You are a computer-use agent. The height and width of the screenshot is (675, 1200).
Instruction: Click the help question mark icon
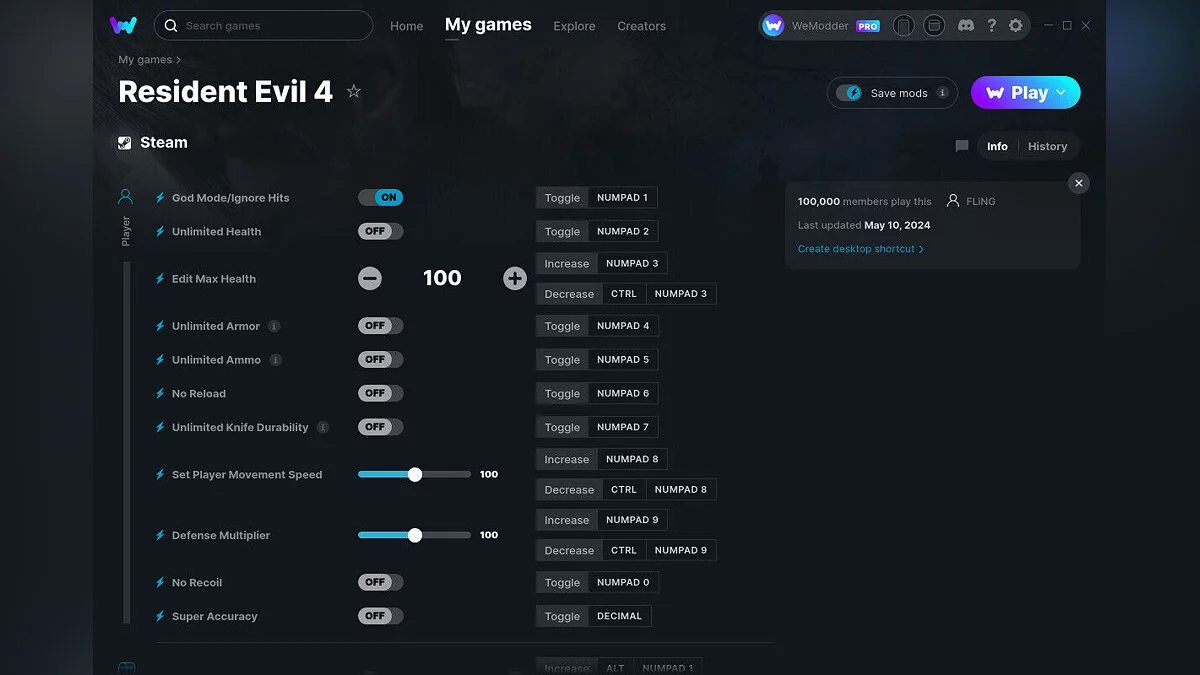pyautogui.click(x=991, y=26)
